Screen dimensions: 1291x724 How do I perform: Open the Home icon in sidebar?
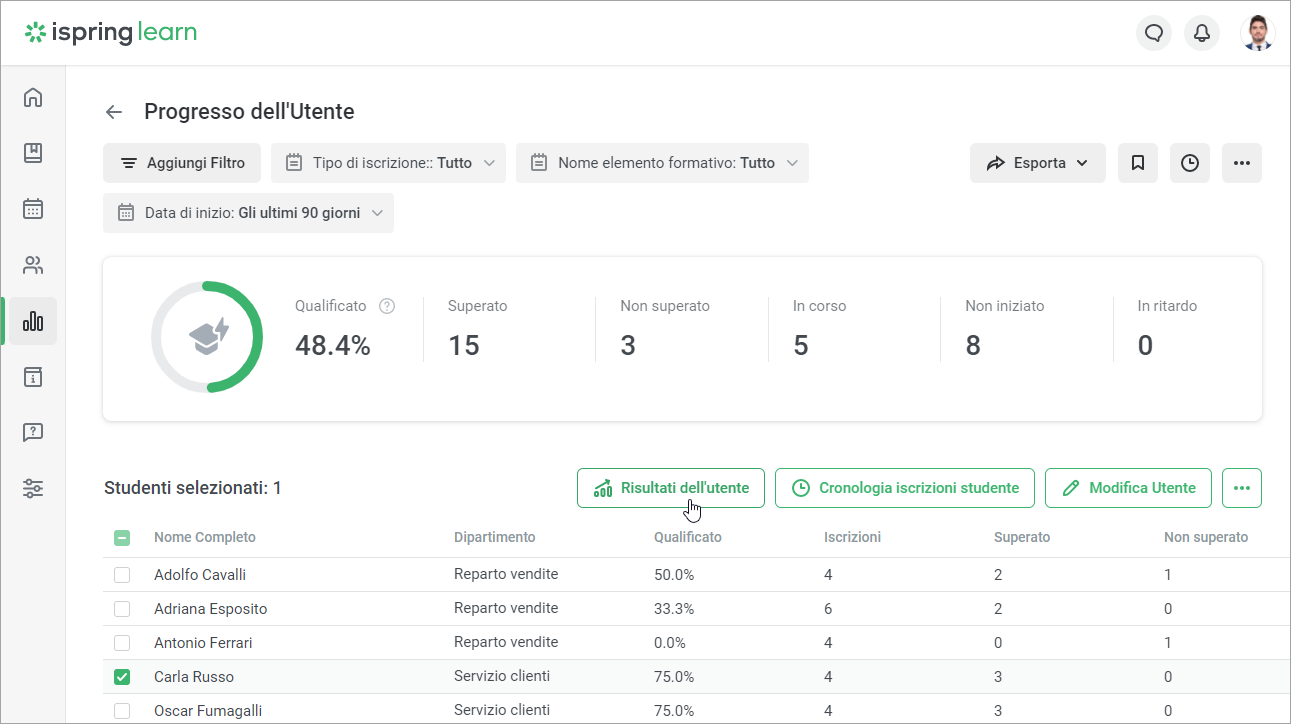tap(33, 97)
